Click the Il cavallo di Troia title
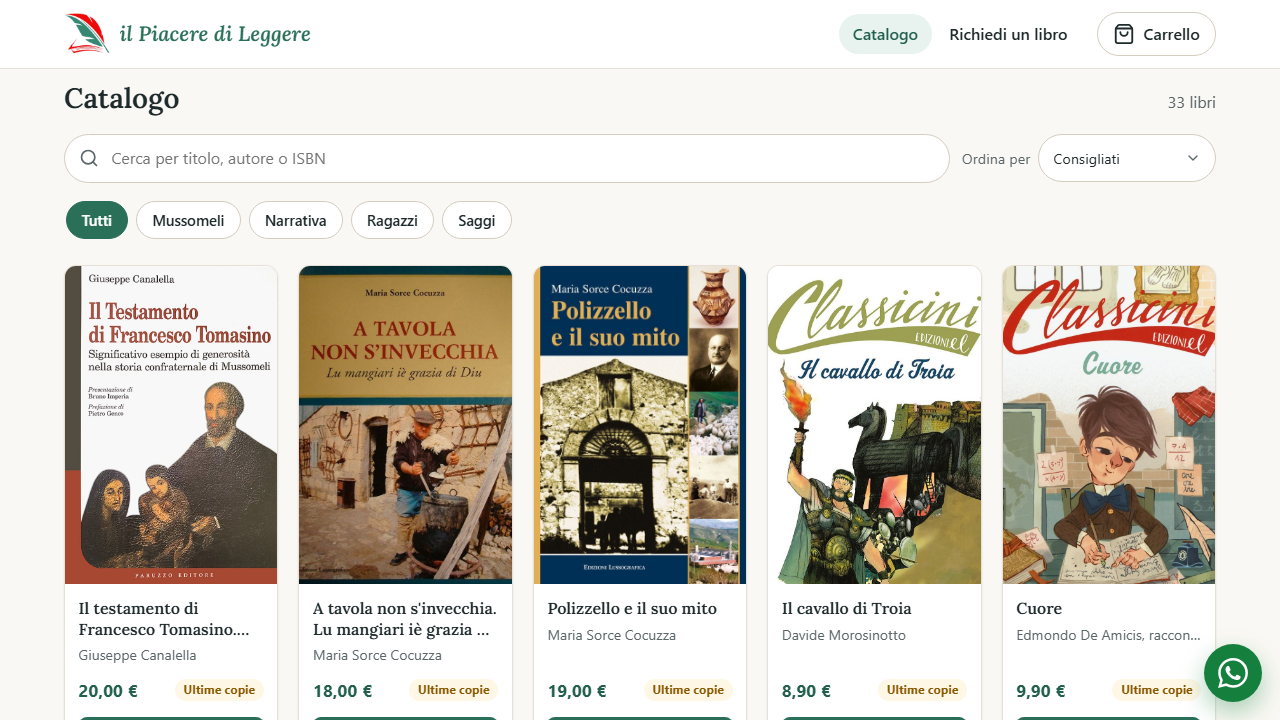 click(x=847, y=608)
